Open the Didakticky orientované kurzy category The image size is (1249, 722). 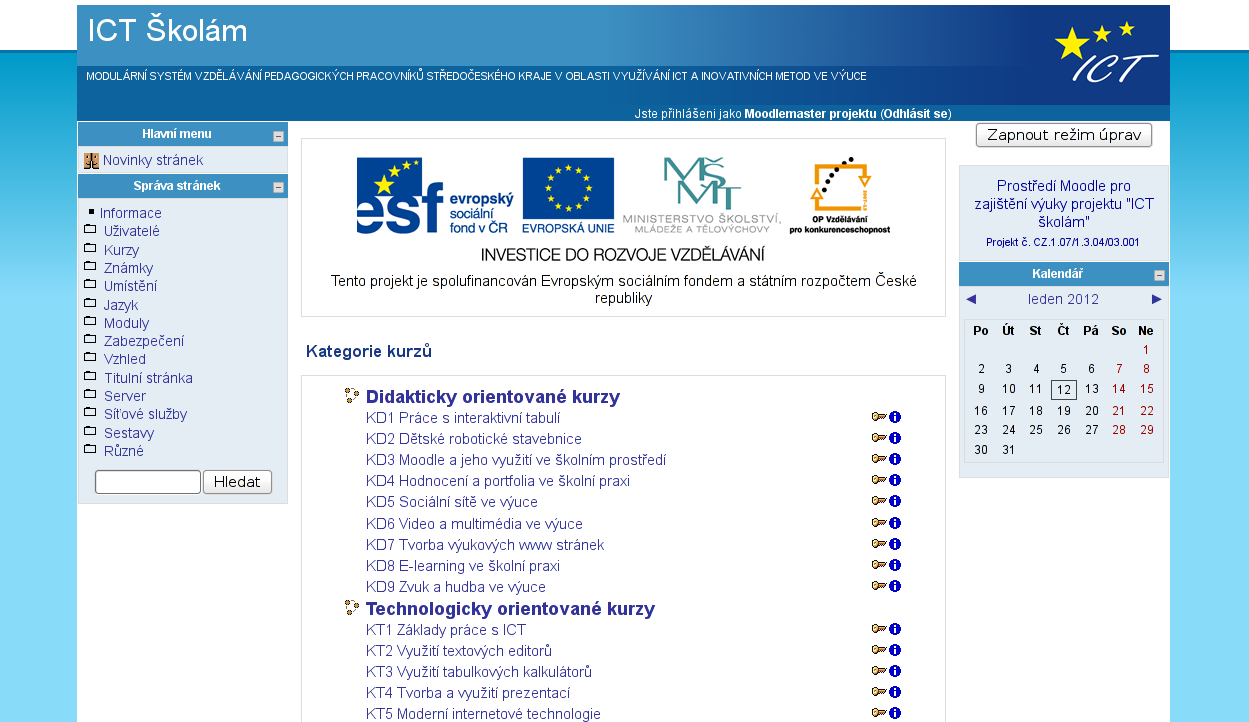[493, 396]
